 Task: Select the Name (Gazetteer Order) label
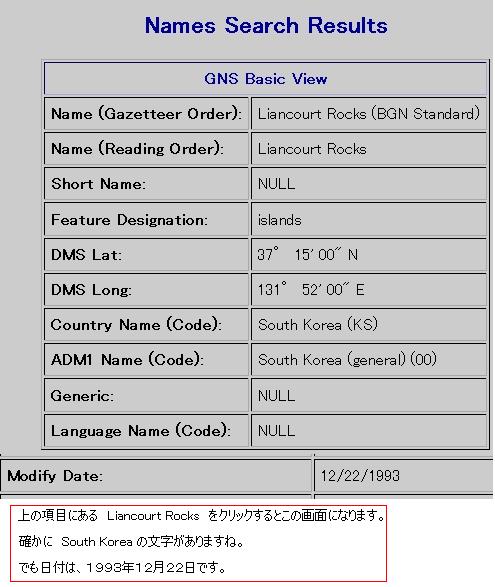point(146,113)
